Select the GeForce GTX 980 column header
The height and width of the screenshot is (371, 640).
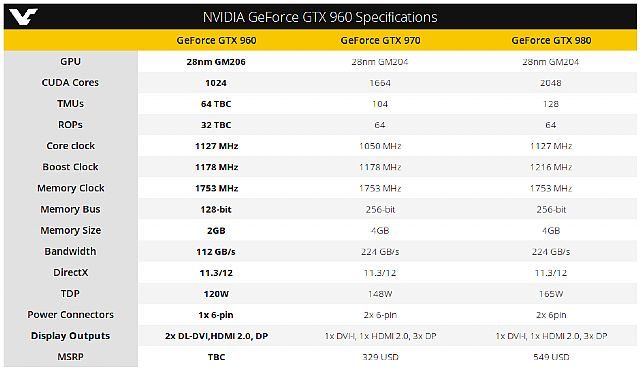tap(551, 40)
